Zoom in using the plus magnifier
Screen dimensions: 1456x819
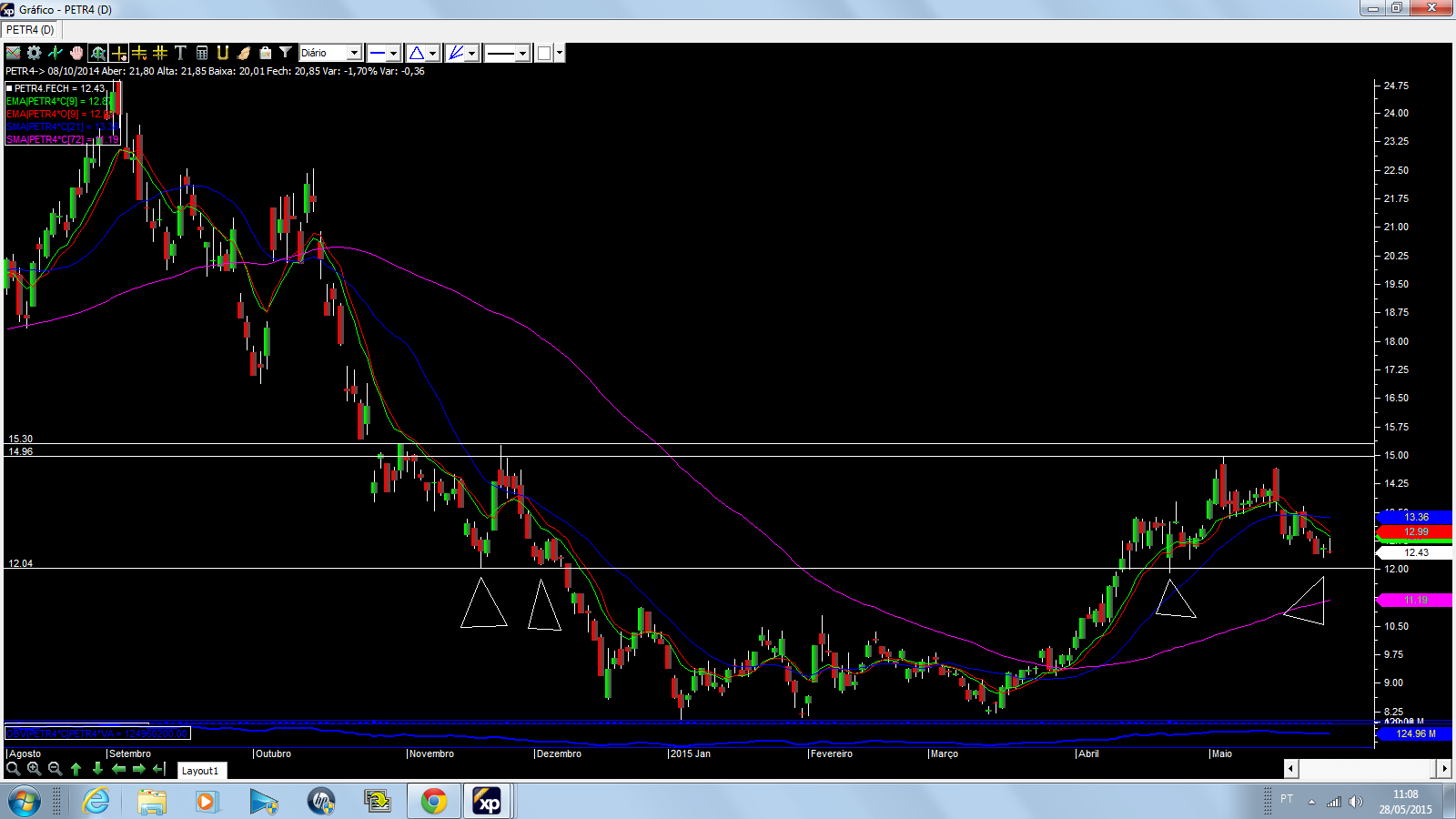[x=34, y=769]
